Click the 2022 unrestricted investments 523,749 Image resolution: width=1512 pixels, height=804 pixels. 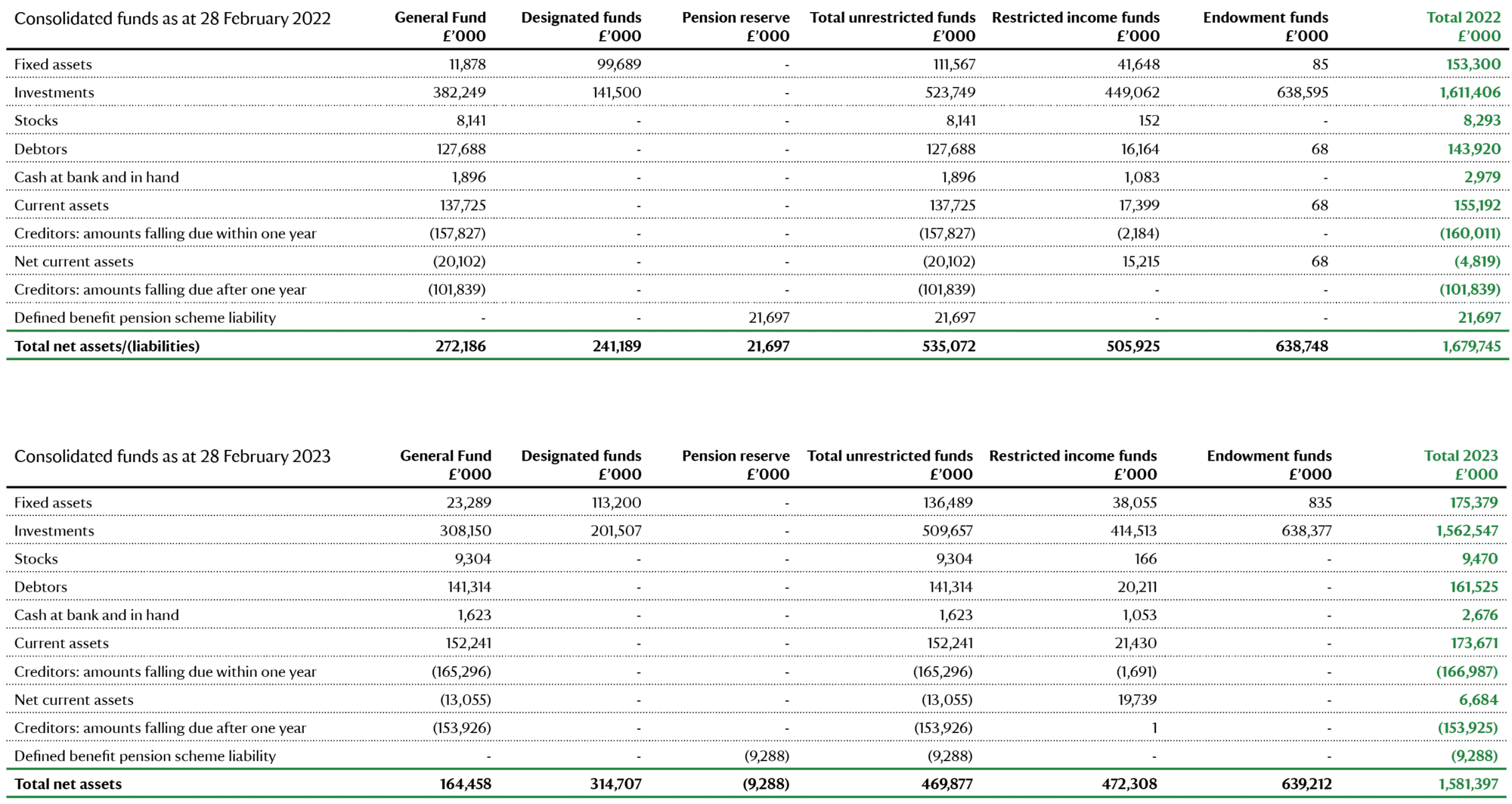[x=950, y=92]
